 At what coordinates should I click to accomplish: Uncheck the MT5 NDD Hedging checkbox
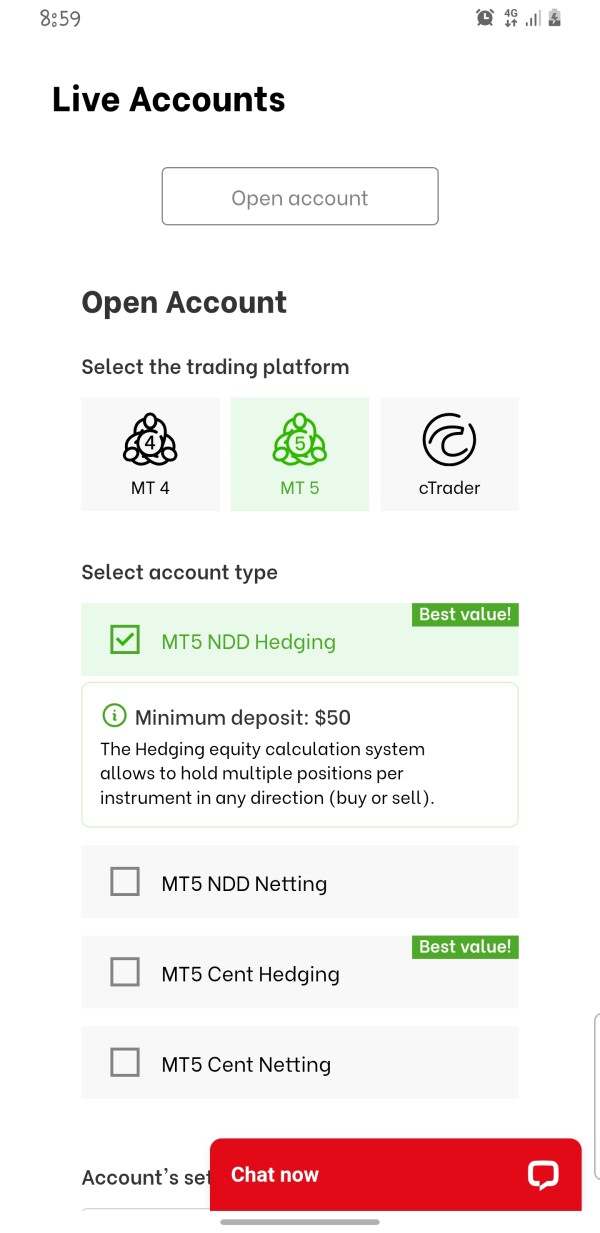pyautogui.click(x=125, y=640)
